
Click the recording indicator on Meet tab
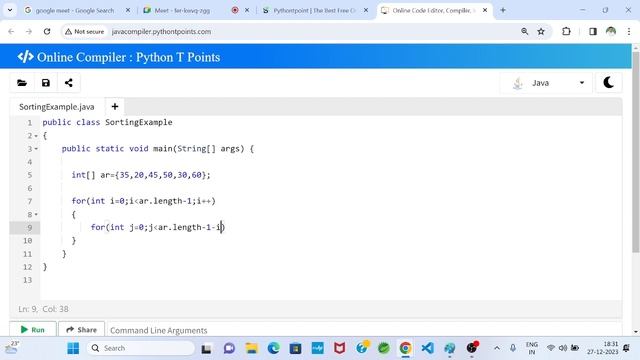tap(235, 10)
